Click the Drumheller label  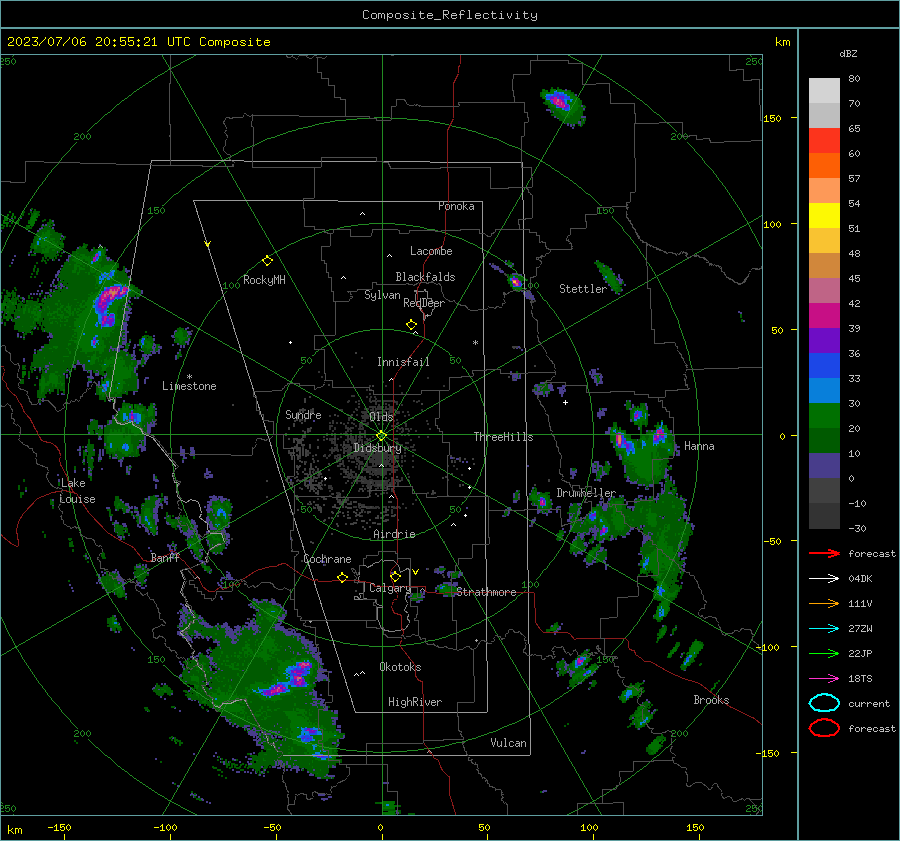tap(586, 493)
